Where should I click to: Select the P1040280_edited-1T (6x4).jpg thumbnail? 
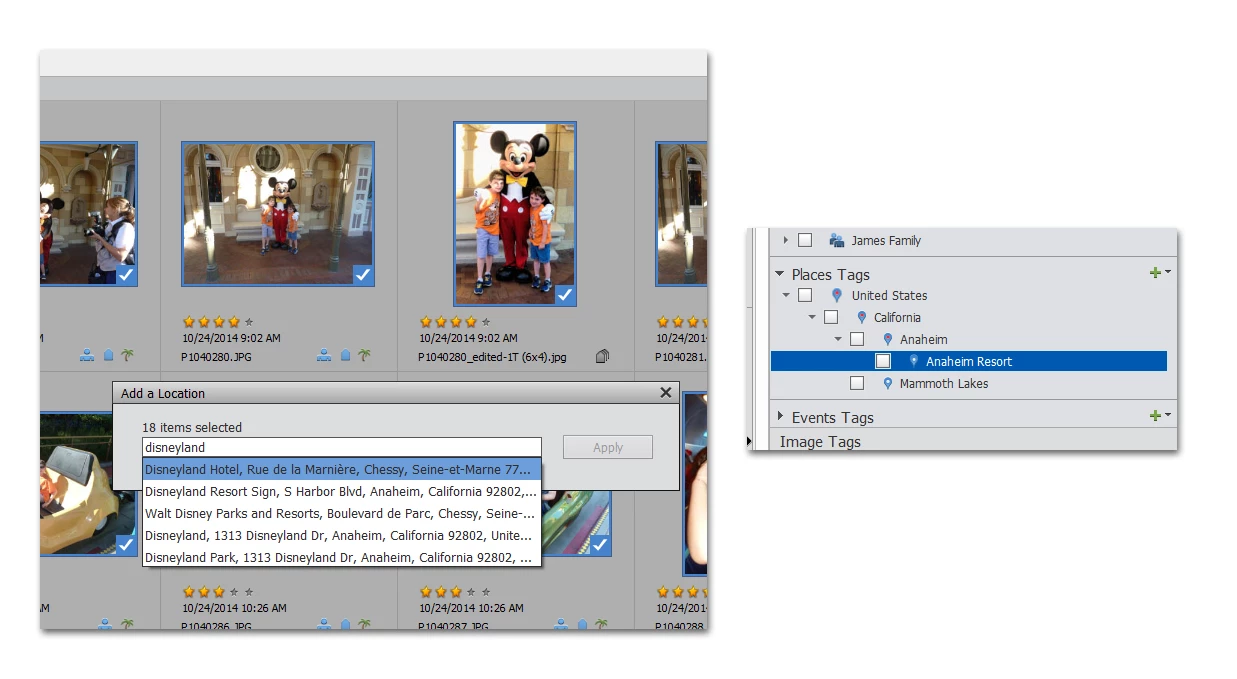[515, 214]
